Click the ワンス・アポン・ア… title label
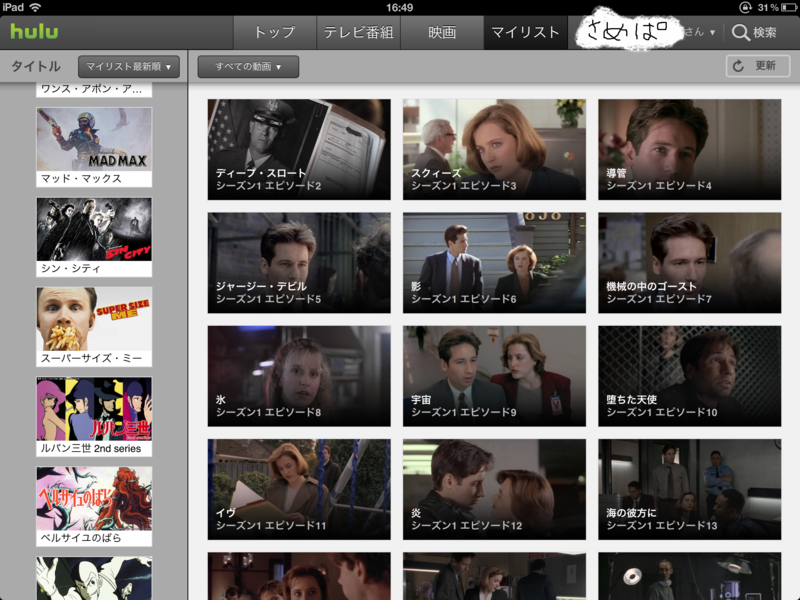800x600 pixels. click(91, 89)
